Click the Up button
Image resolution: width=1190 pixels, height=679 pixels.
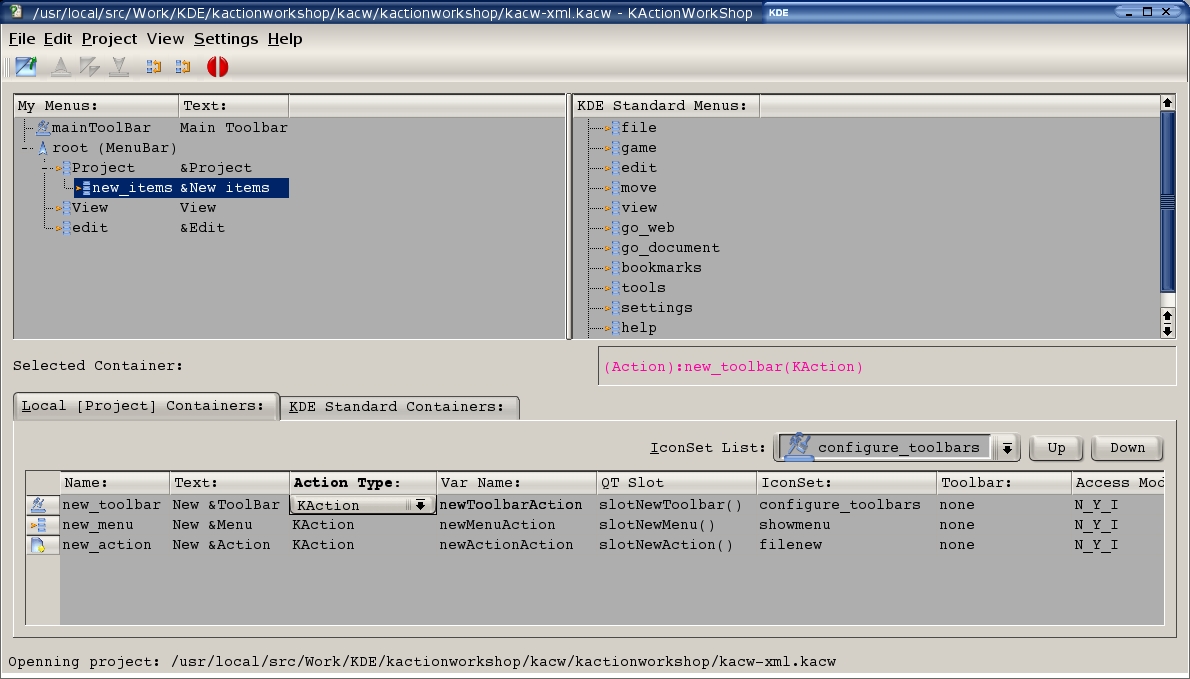[x=1056, y=448]
